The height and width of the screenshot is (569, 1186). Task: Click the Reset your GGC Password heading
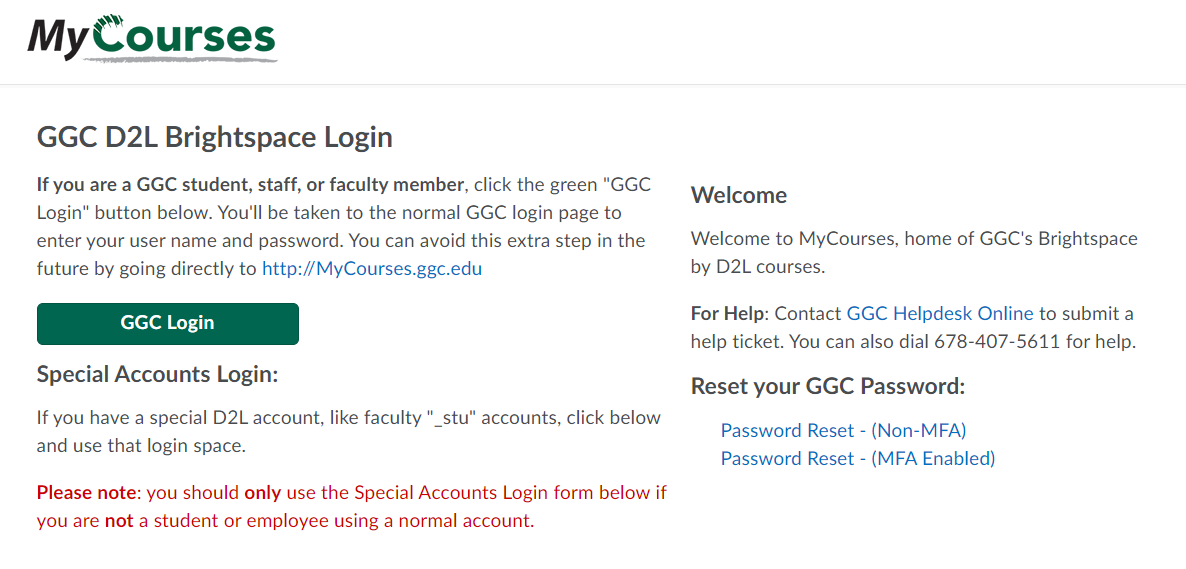(x=828, y=387)
